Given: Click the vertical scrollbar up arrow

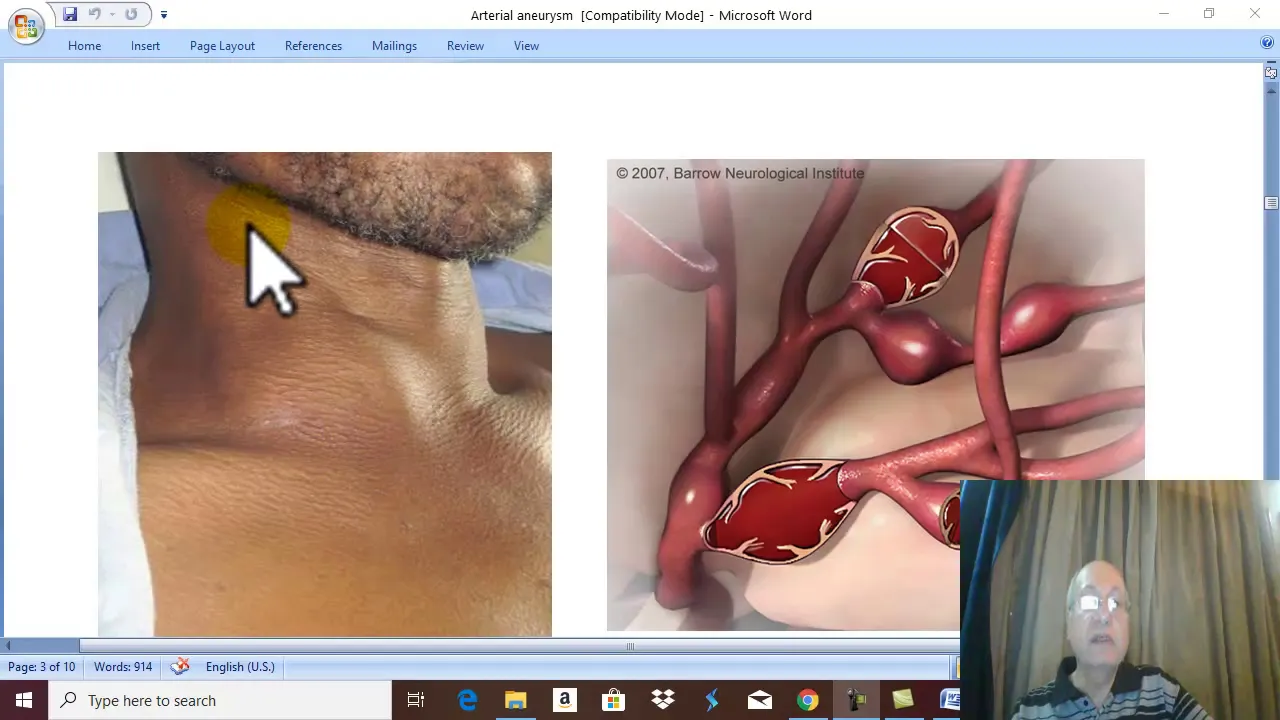Looking at the screenshot, I should [x=1271, y=90].
